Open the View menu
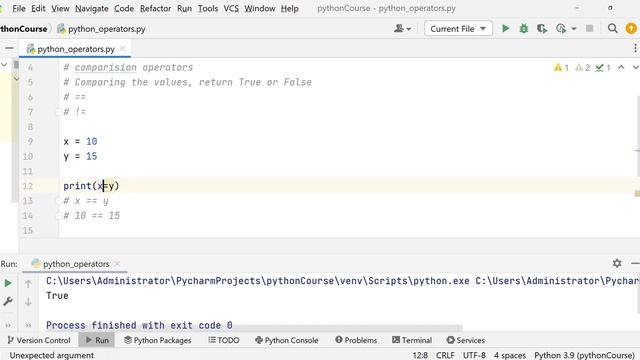The width and height of the screenshot is (640, 360). point(60,9)
